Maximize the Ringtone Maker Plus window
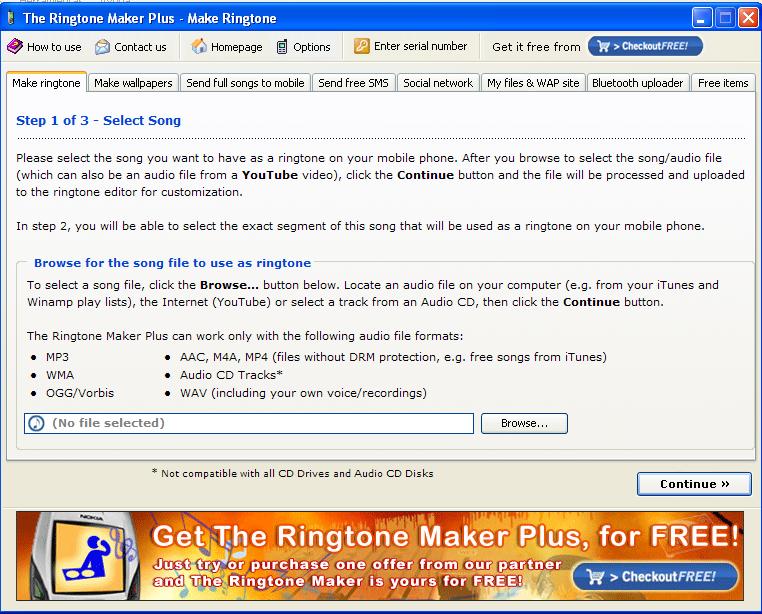 pyautogui.click(x=726, y=18)
